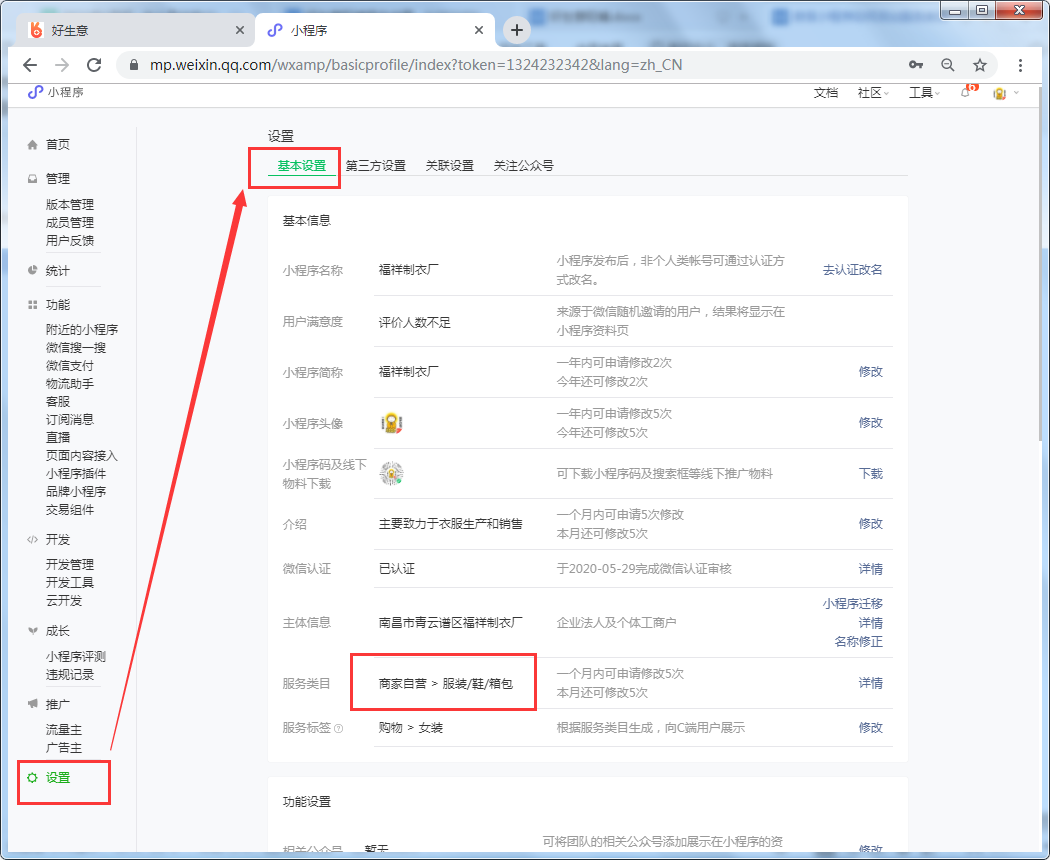Screen dimensions: 1050x860
Task: Click the 推广 megaphone icon
Action: [32, 704]
